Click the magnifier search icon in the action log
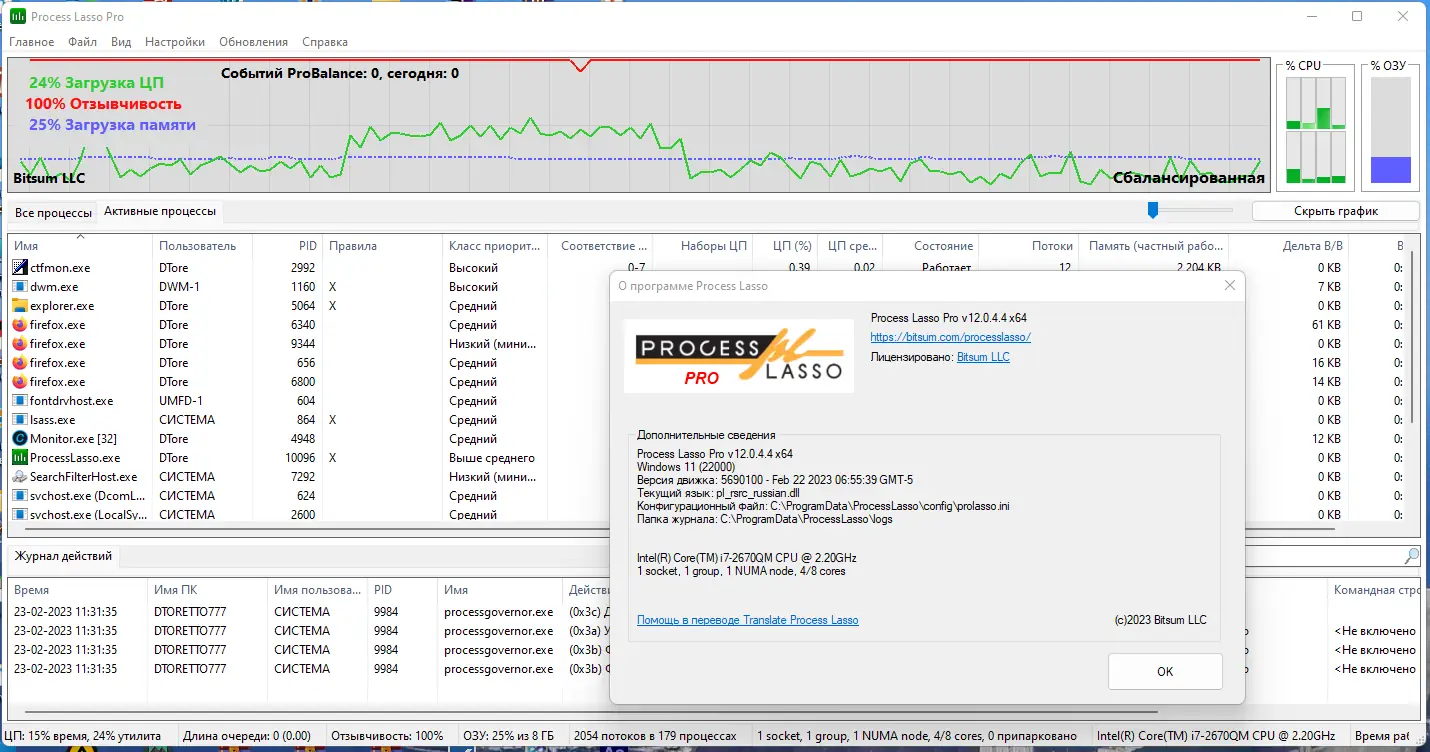This screenshot has width=1430, height=752. tap(1412, 556)
